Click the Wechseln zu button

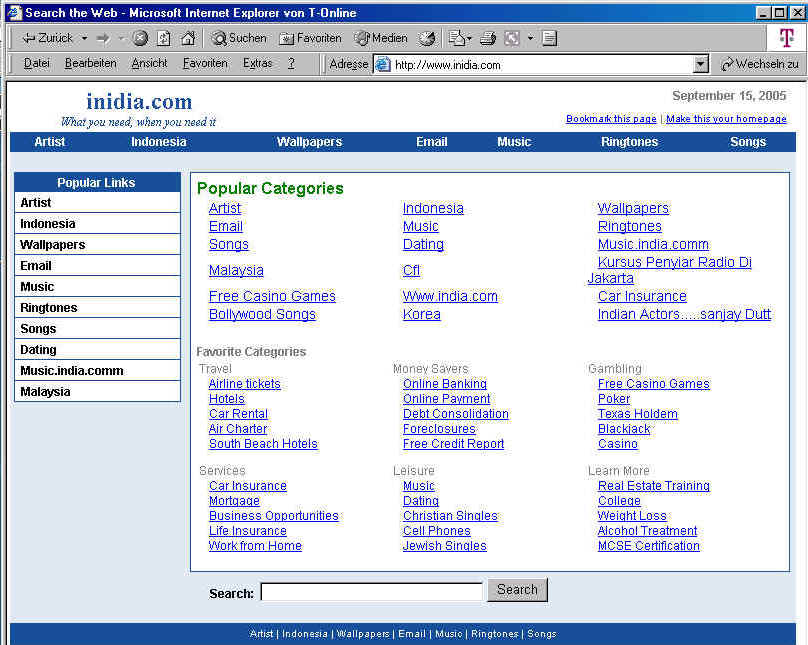[761, 64]
